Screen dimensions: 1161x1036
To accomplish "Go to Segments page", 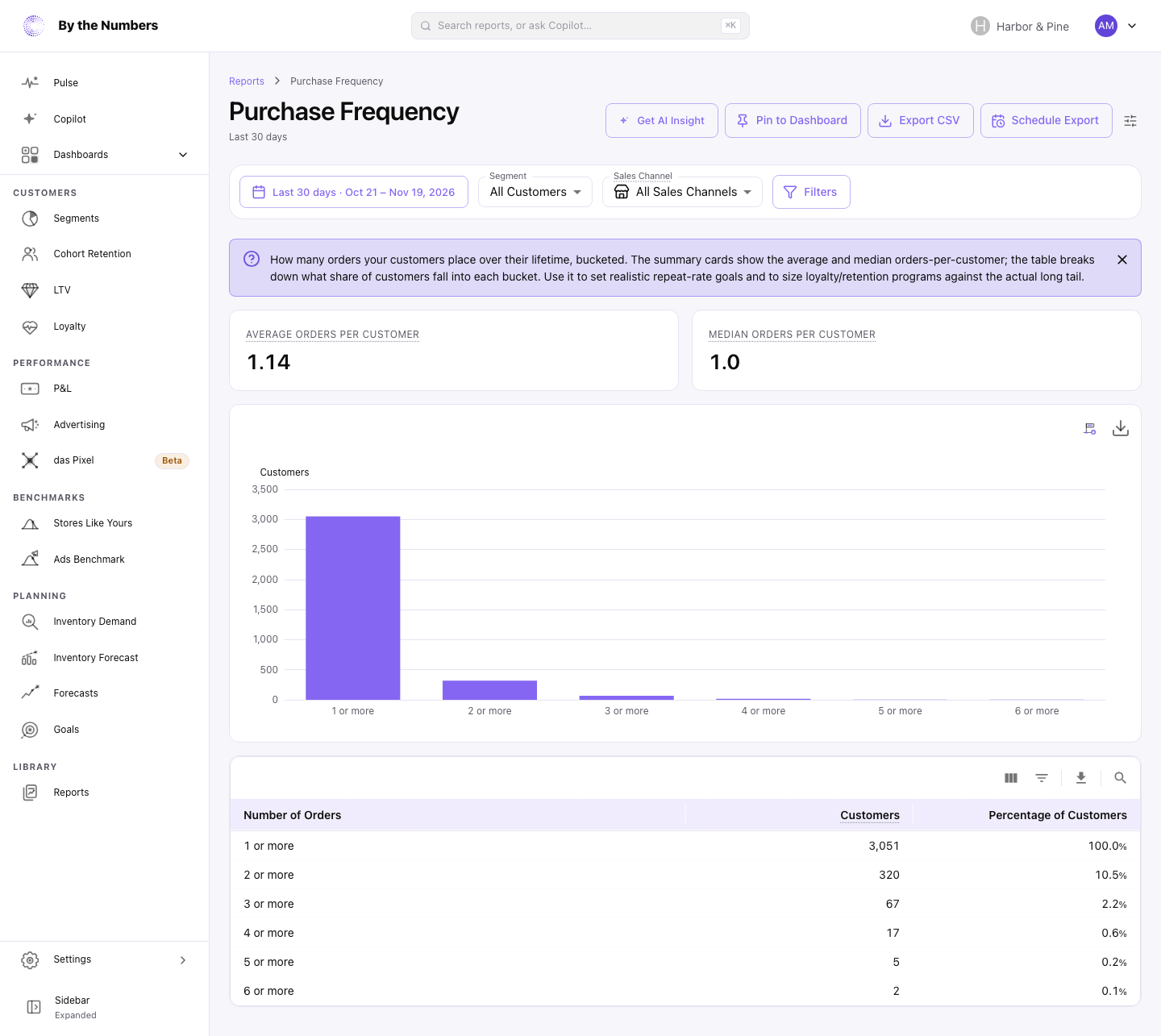I will tap(105, 218).
